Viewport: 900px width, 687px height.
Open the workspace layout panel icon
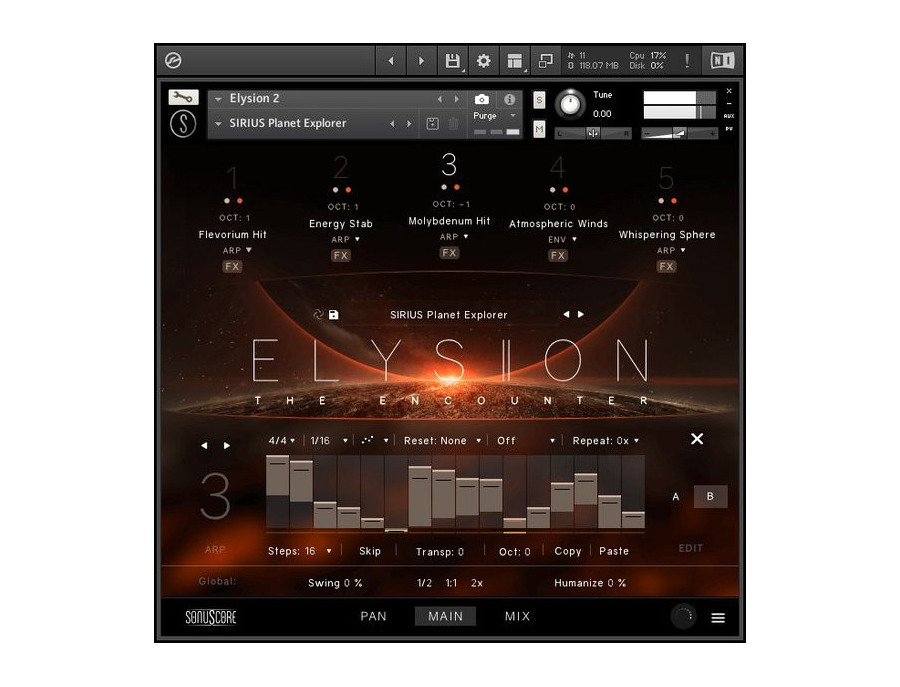point(515,60)
